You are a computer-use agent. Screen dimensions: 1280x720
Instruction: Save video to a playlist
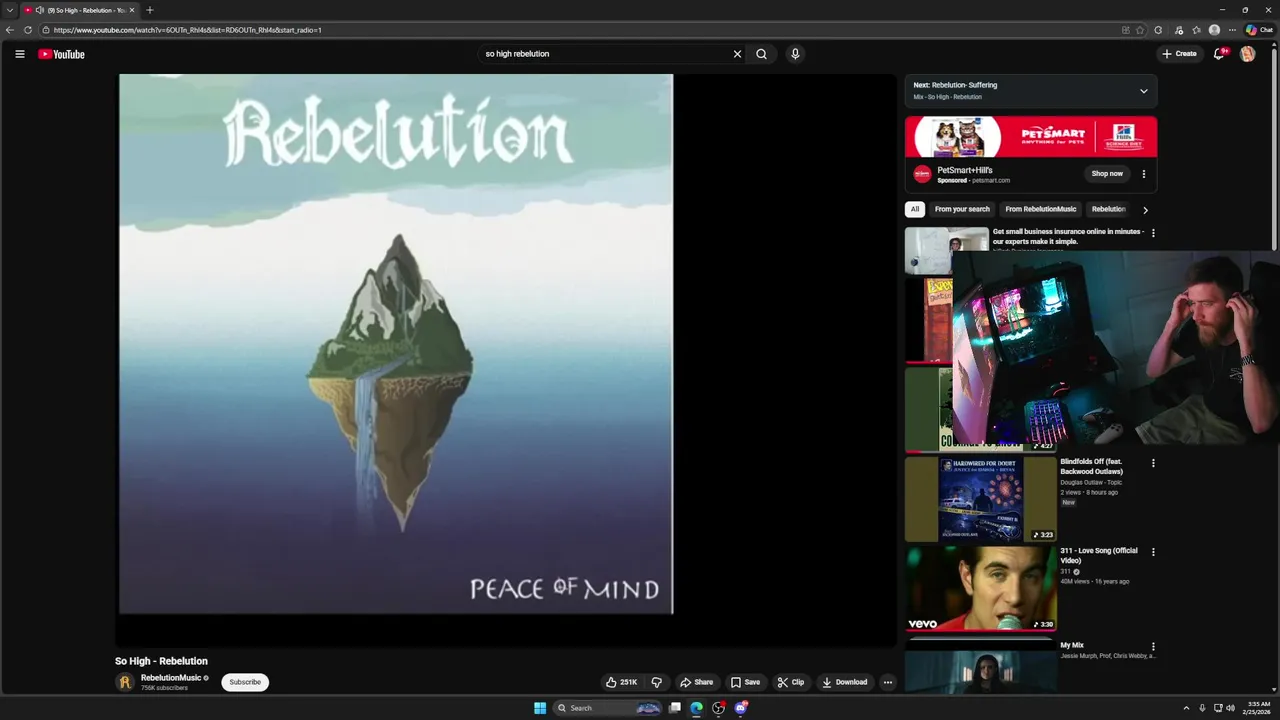point(745,682)
